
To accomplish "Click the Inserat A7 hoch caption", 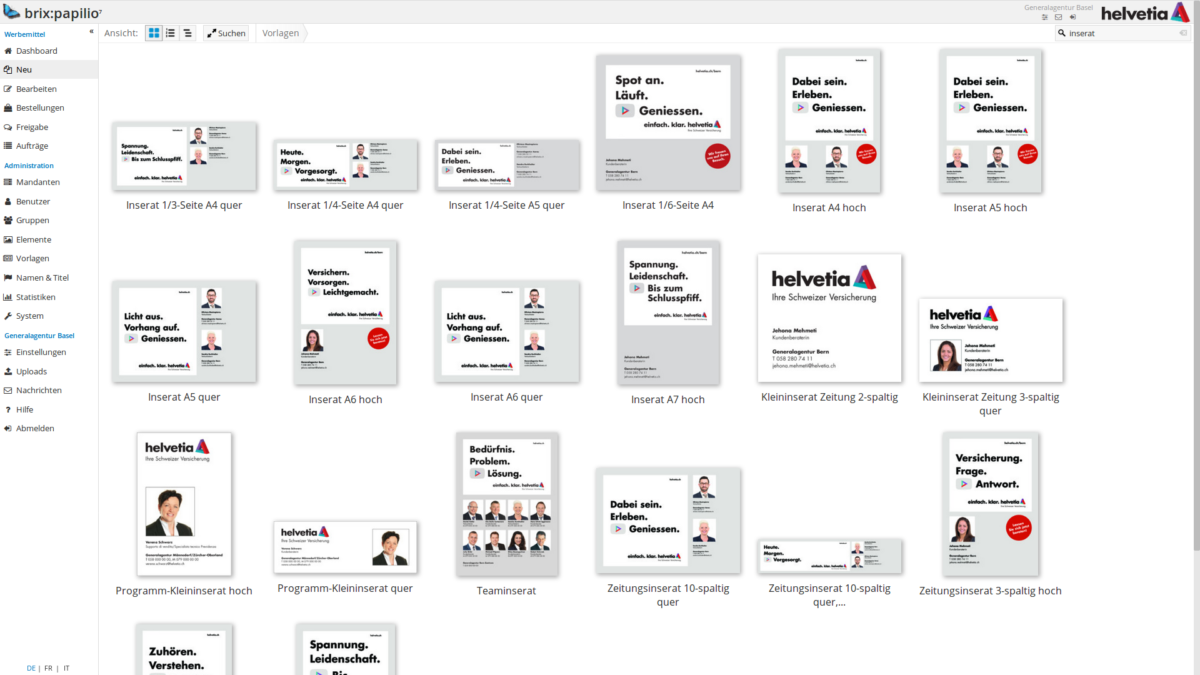I will point(668,400).
